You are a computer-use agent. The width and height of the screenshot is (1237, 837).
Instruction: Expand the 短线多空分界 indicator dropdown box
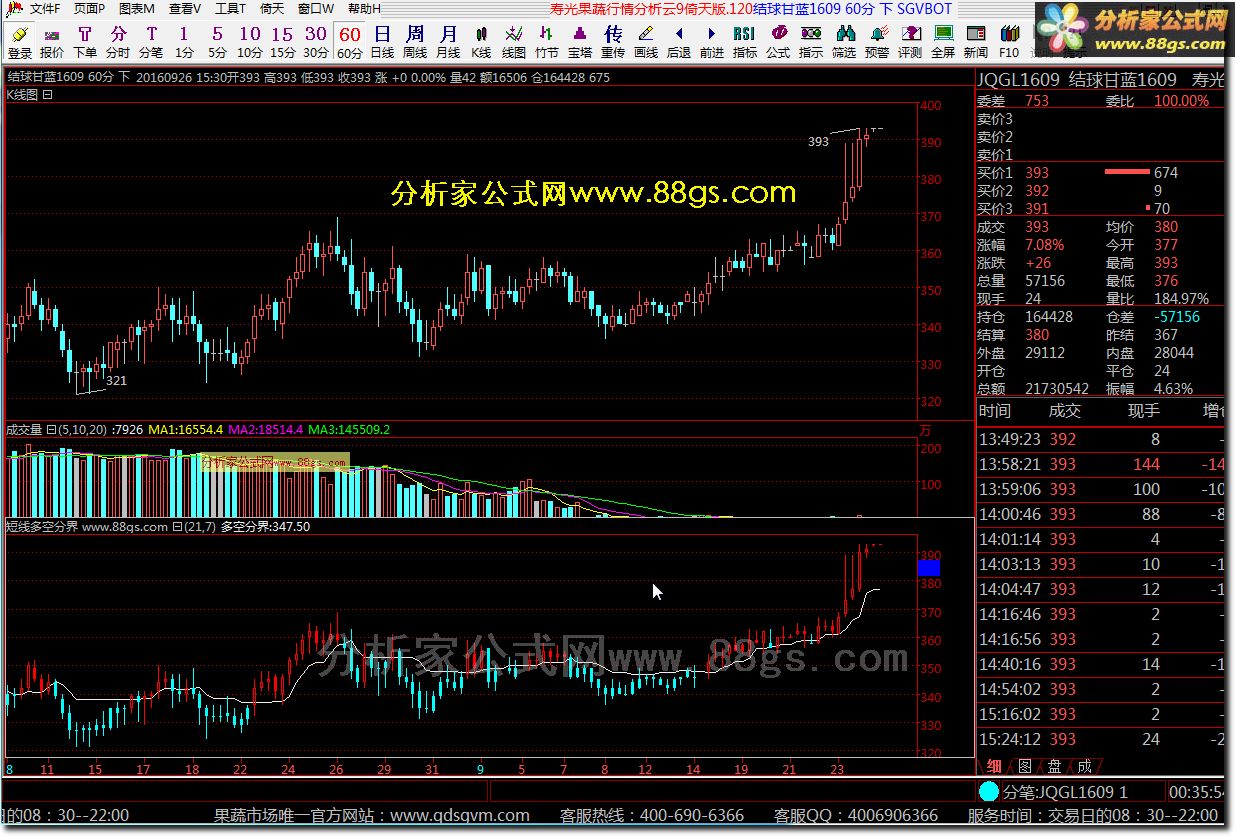(176, 526)
